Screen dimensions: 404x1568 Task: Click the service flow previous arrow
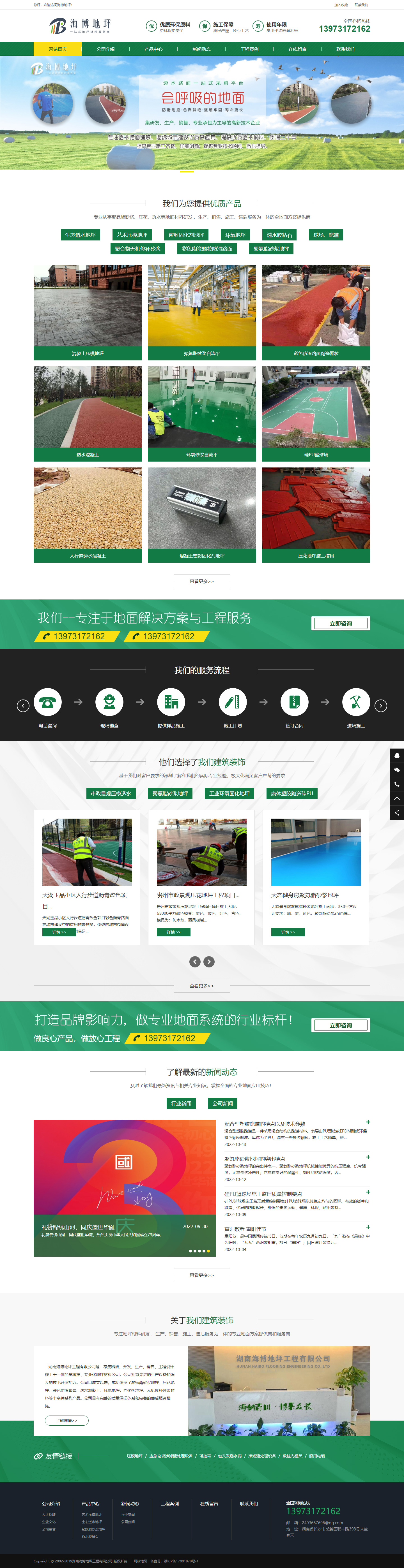[x=23, y=705]
